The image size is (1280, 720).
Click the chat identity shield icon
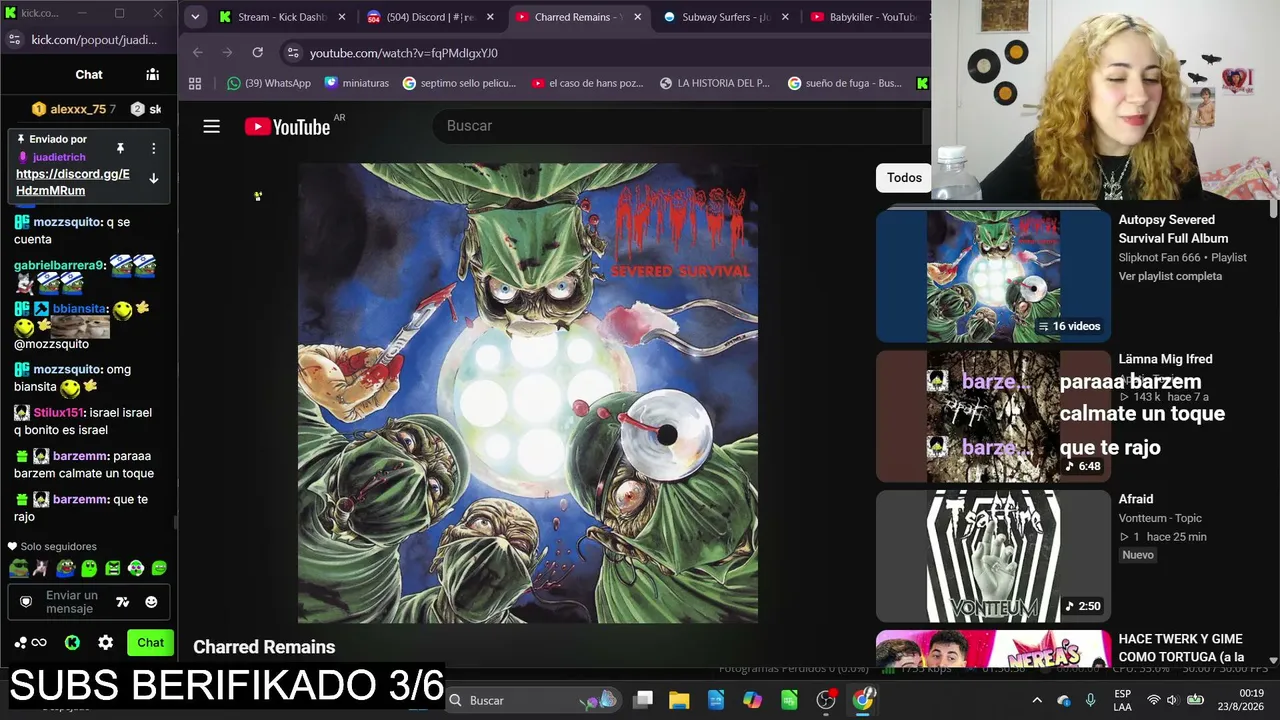[x=26, y=602]
